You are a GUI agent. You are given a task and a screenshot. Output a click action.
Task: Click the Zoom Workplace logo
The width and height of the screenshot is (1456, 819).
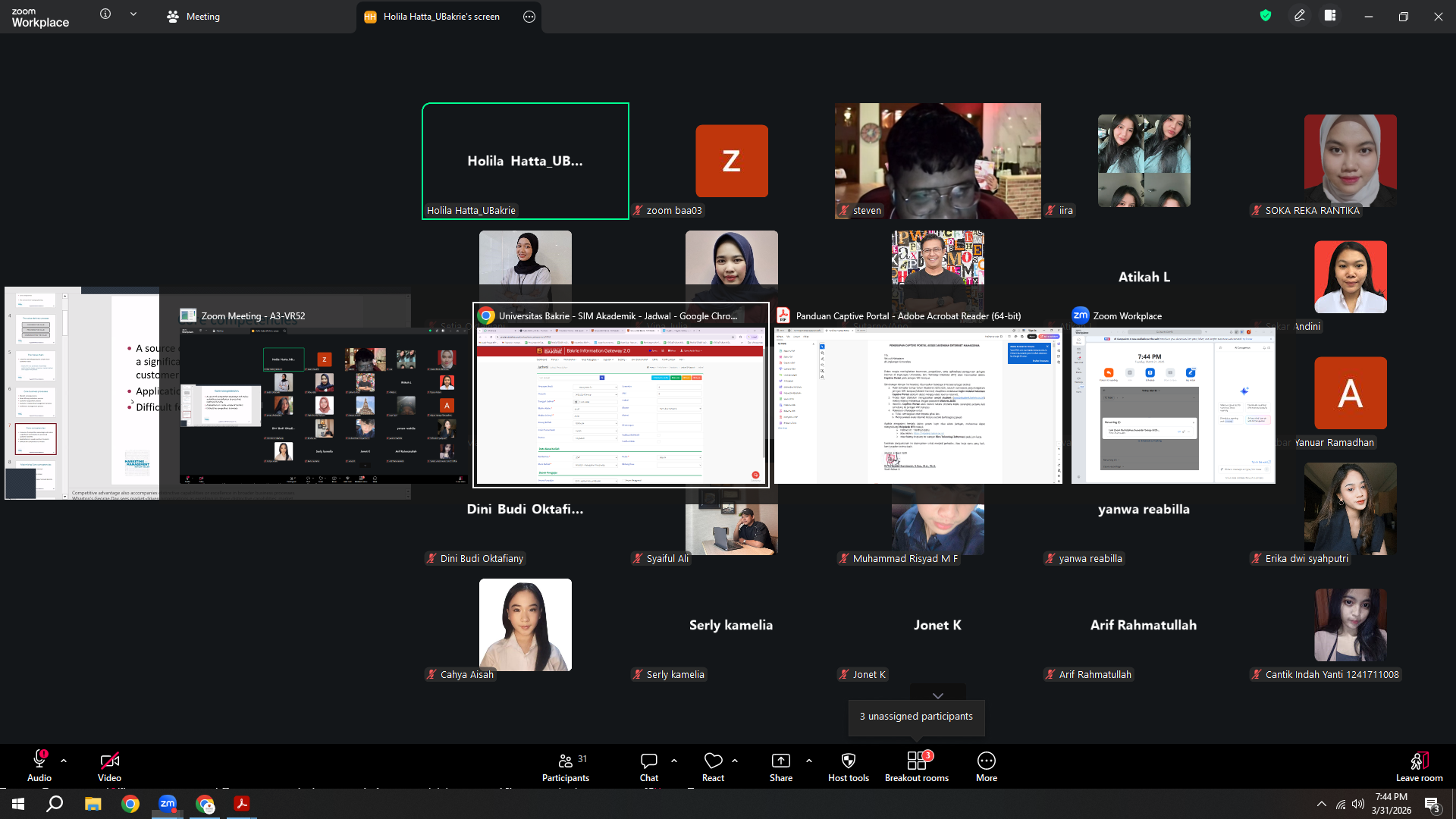[x=40, y=17]
